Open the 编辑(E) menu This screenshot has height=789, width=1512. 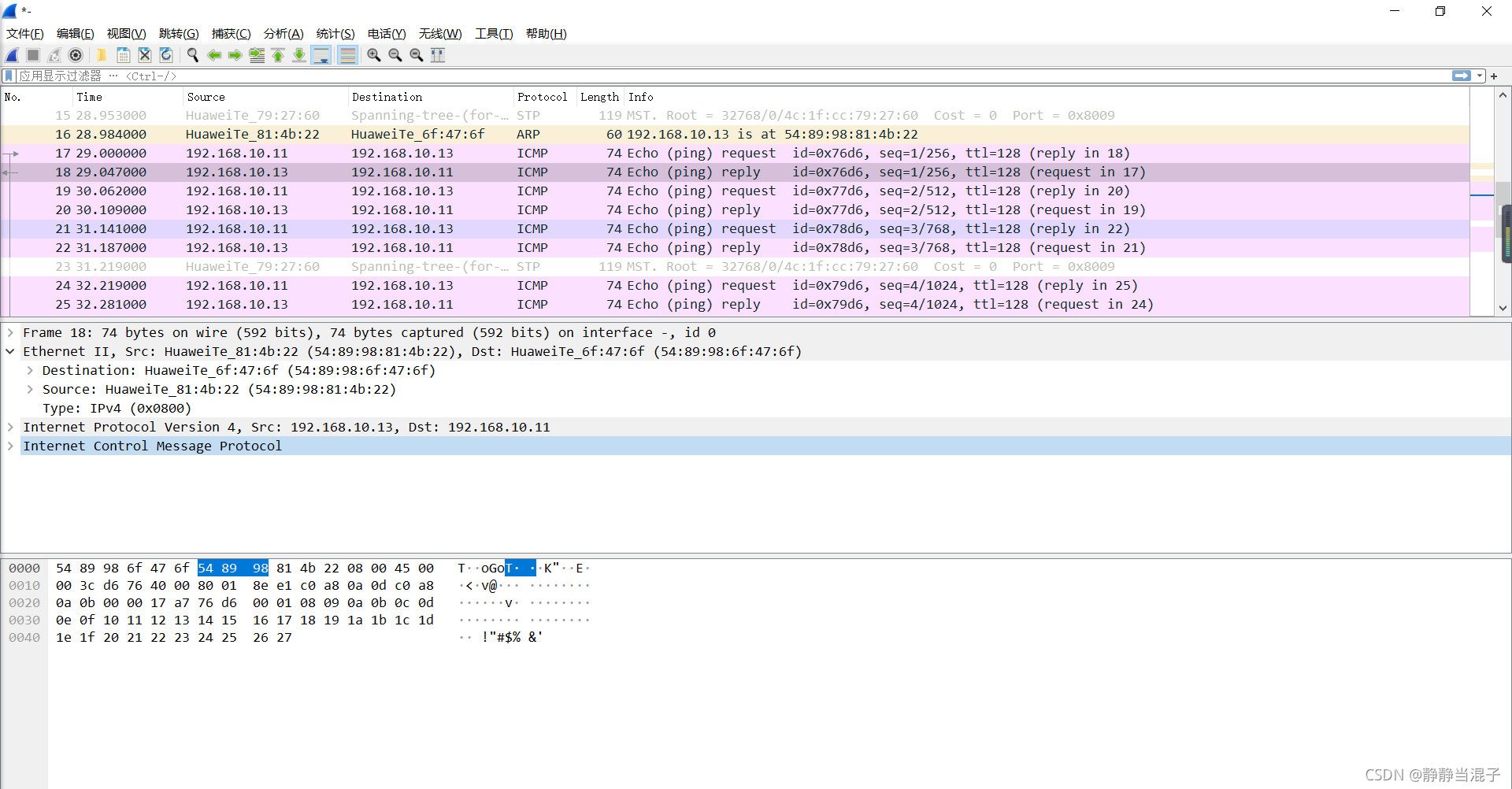[76, 33]
